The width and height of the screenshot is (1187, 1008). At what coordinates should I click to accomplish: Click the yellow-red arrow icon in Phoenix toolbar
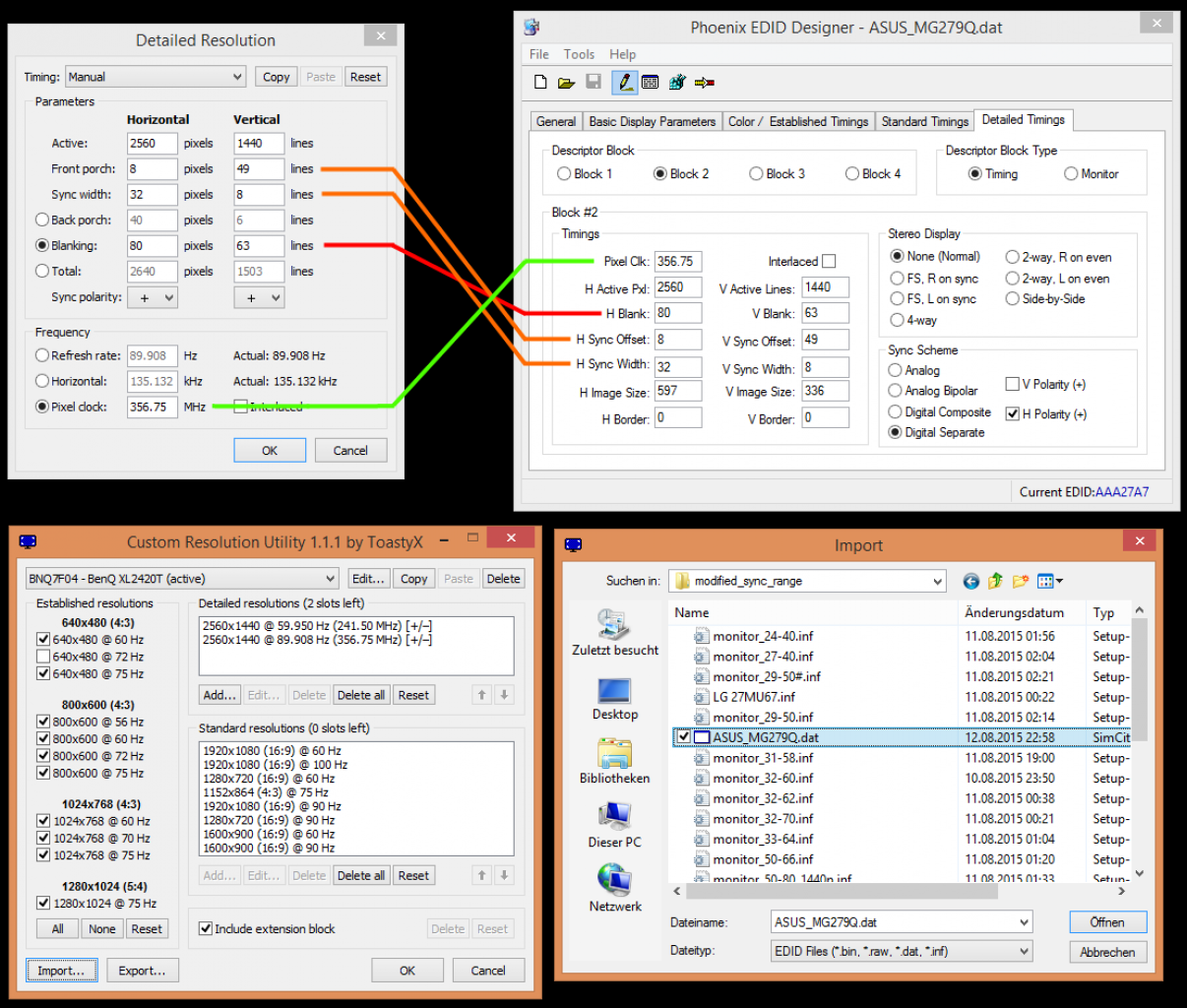click(705, 83)
